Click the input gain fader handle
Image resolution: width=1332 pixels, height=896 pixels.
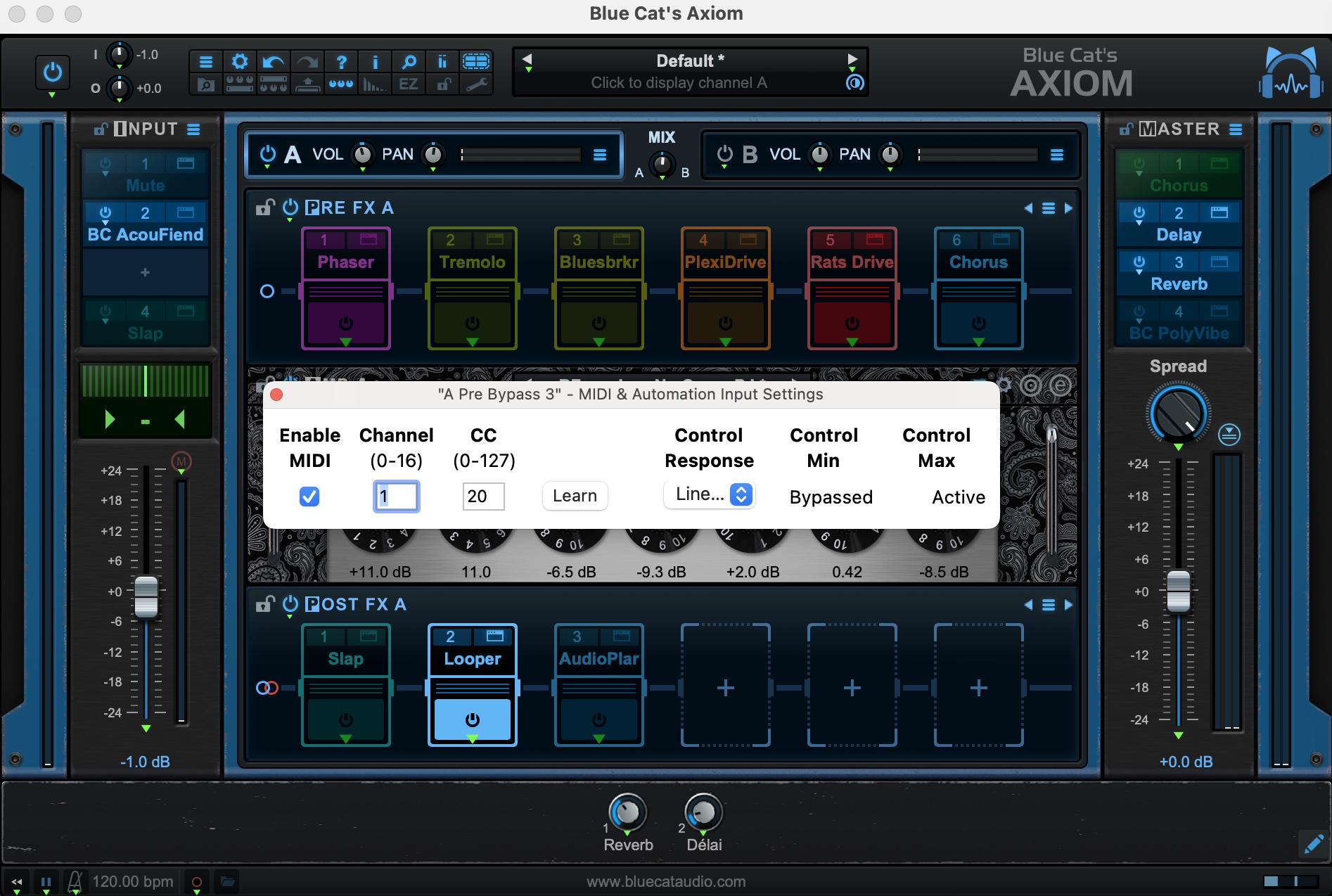coord(146,596)
